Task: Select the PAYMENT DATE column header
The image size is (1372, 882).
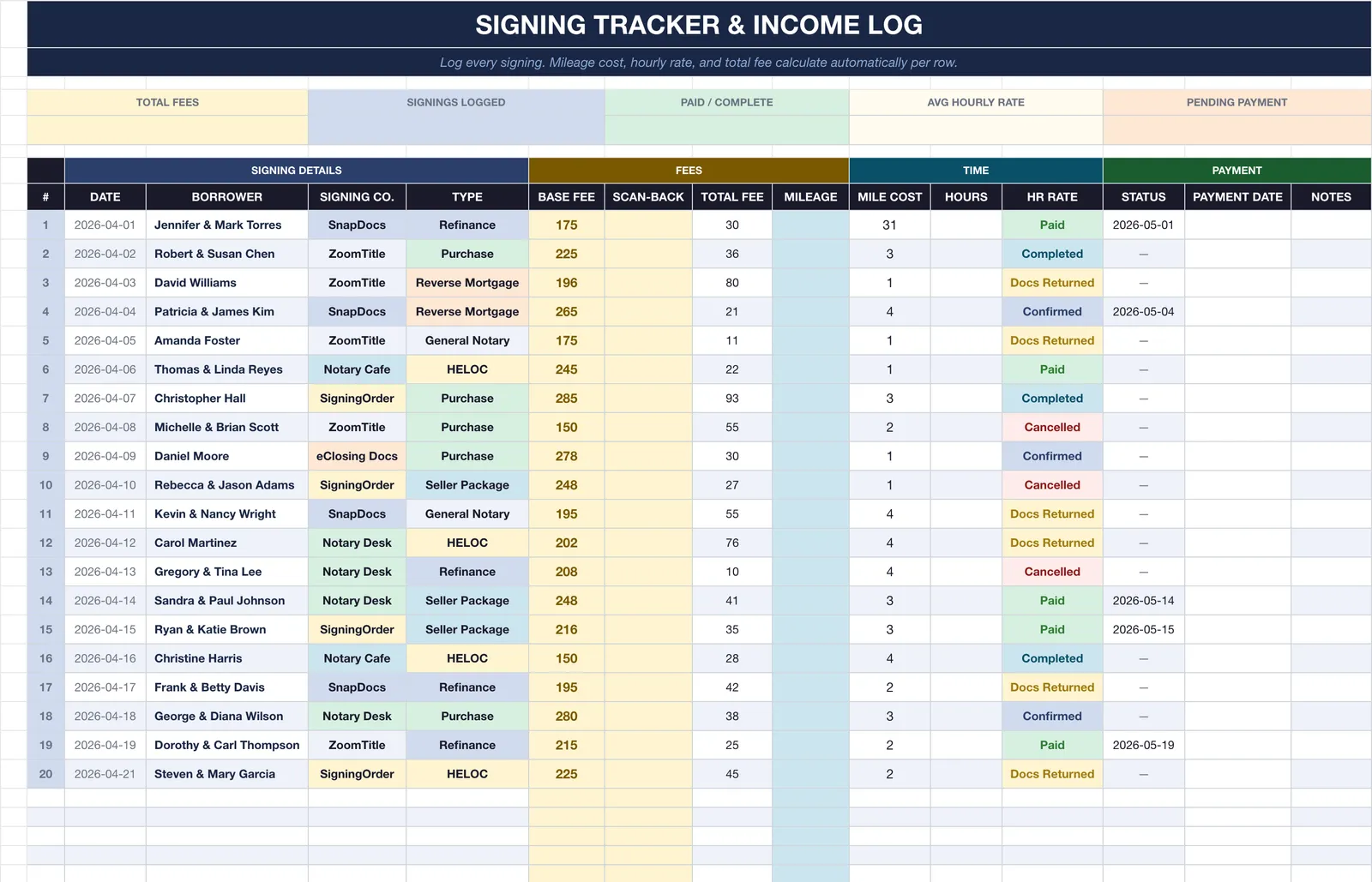Action: pos(1237,197)
